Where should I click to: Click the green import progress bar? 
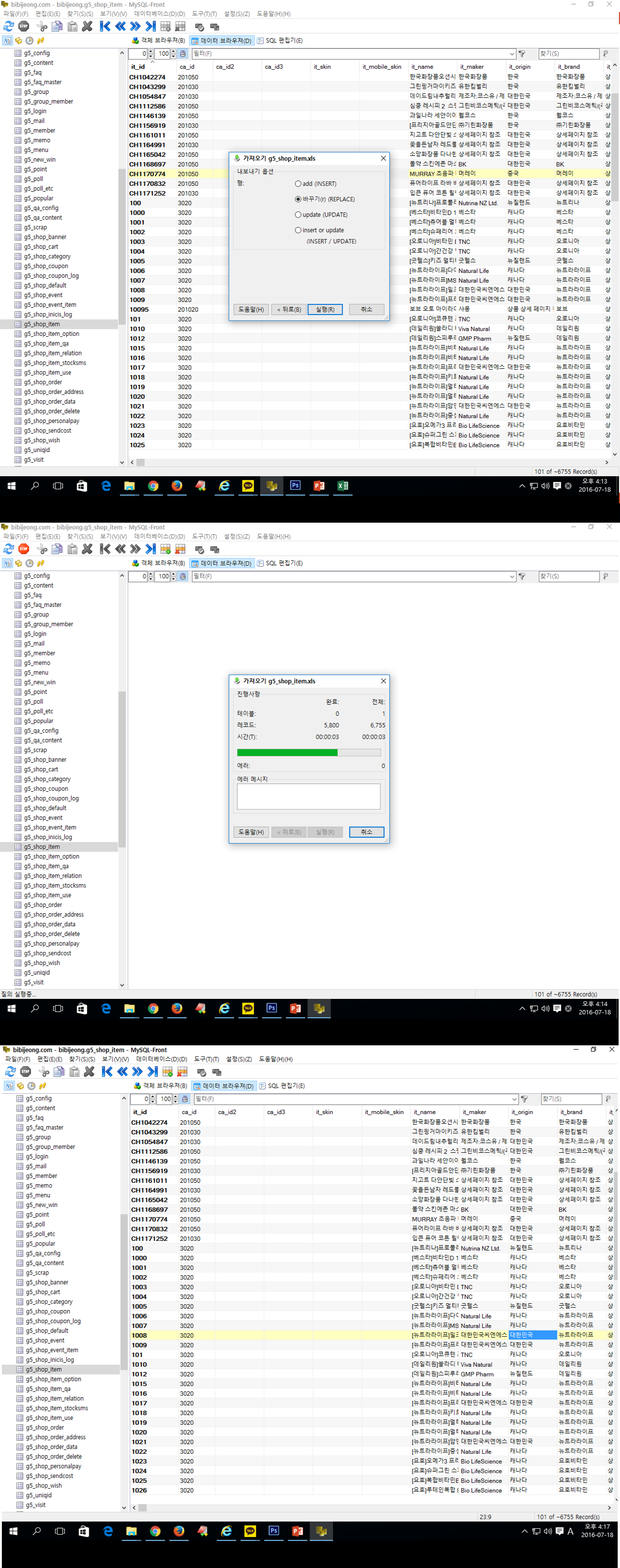click(287, 752)
